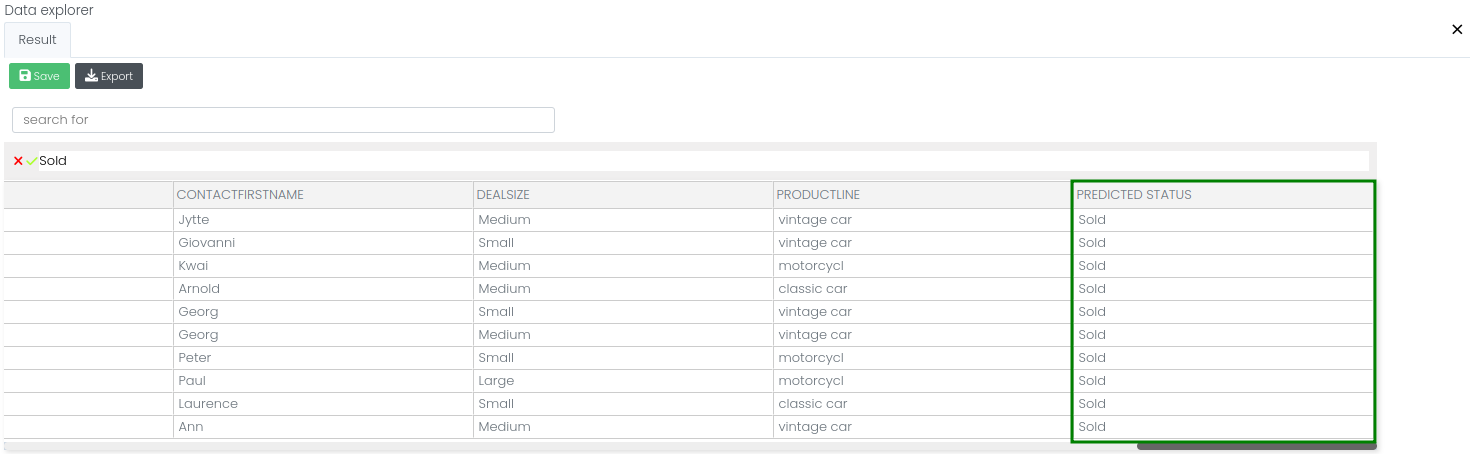The image size is (1471, 454).
Task: Select the Jytte contact name cell
Action: point(194,220)
